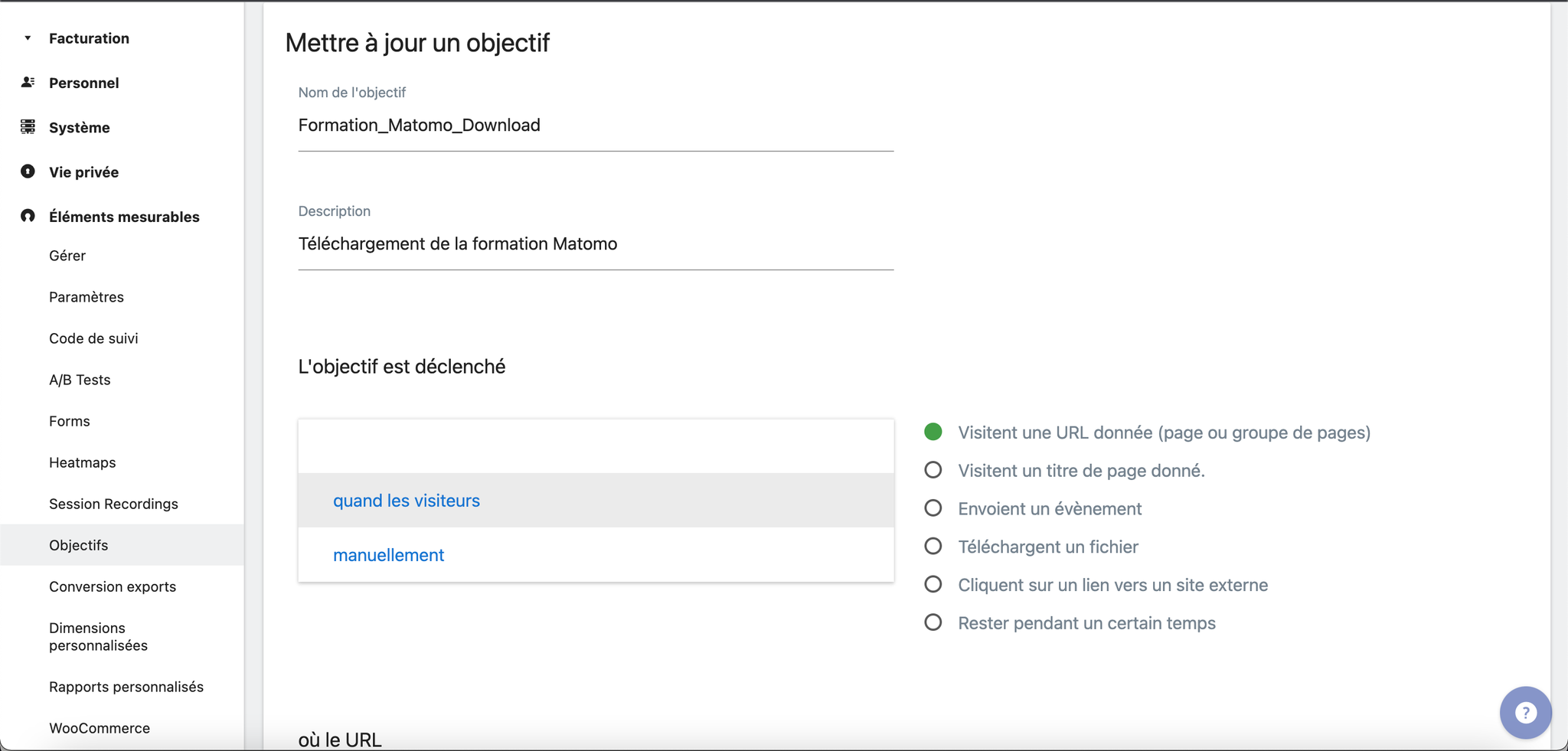Open the Personnel menu section
The width and height of the screenshot is (1568, 751).
click(x=84, y=83)
